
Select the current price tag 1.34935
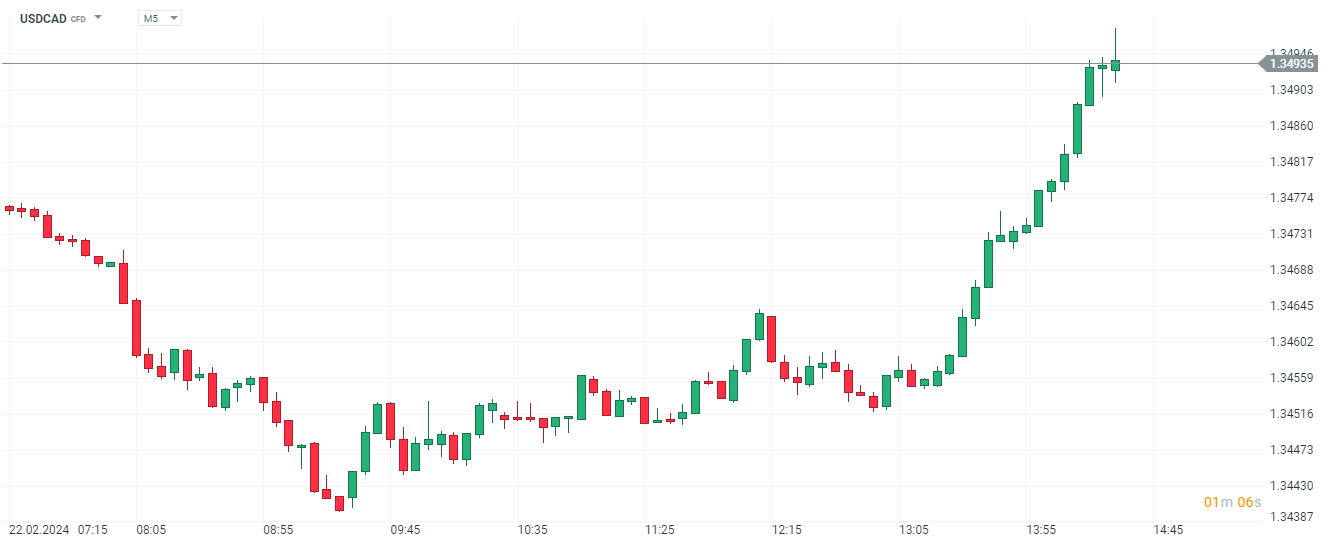click(x=1291, y=63)
